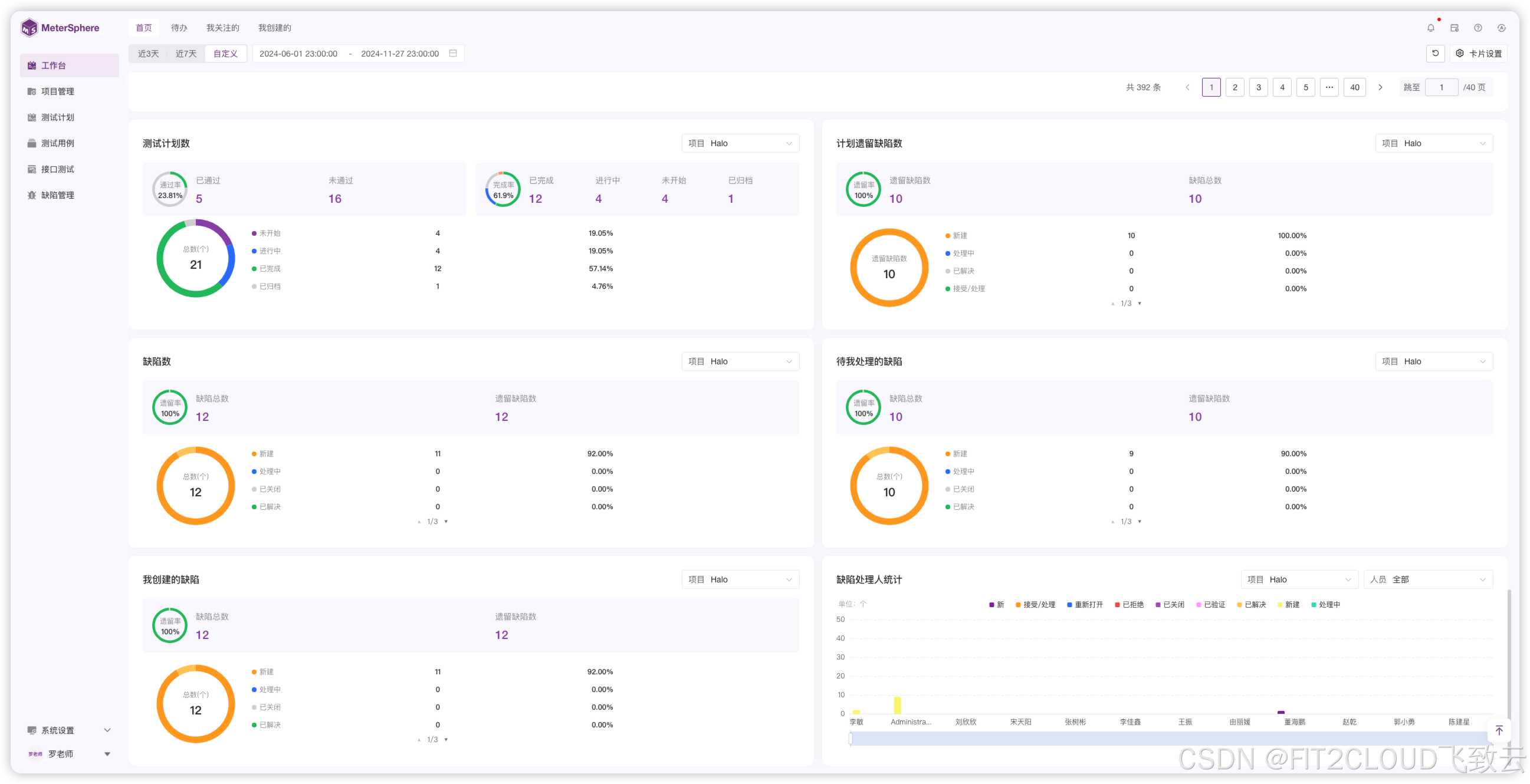The image size is (1530, 784).
Task: Open the 项目 Halo dropdown in 计划遗留缺陷数 card
Action: [x=1433, y=143]
